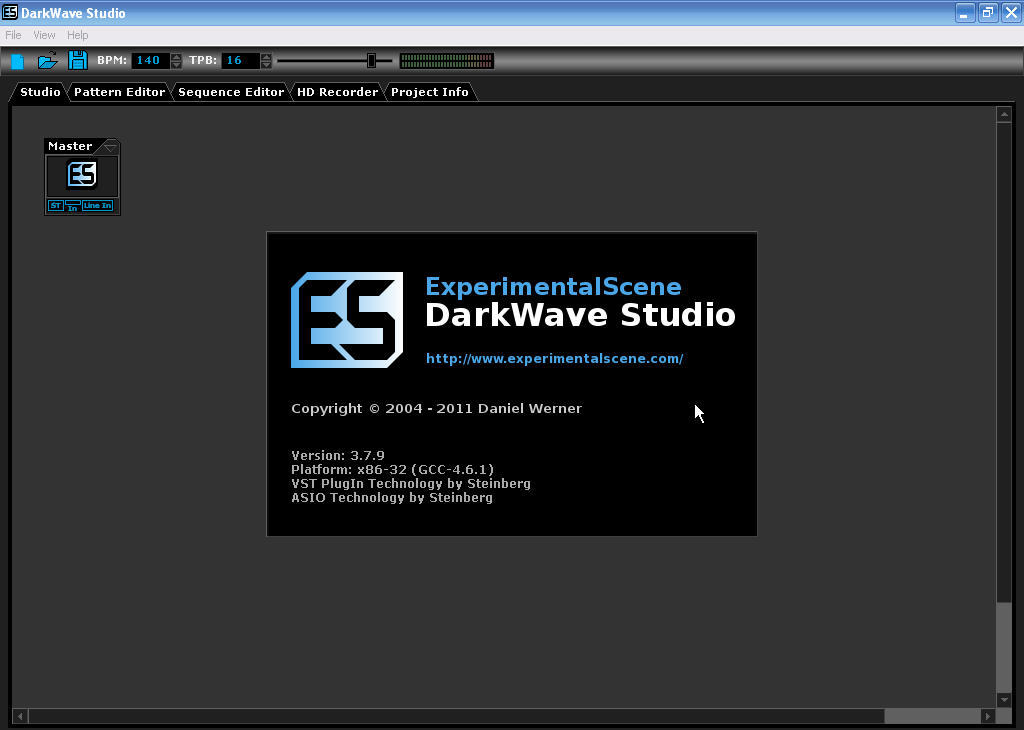Save the project via the disk icon

(78, 59)
